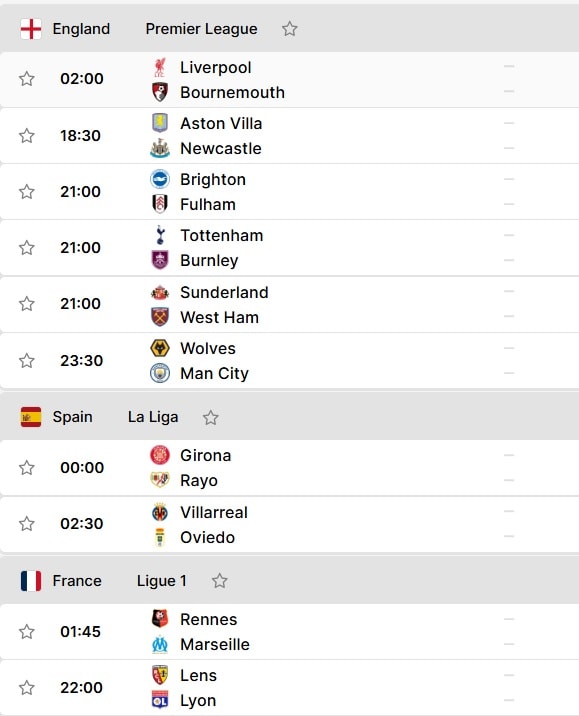Click the Tottenham club crest
This screenshot has width=579, height=716.
point(160,236)
